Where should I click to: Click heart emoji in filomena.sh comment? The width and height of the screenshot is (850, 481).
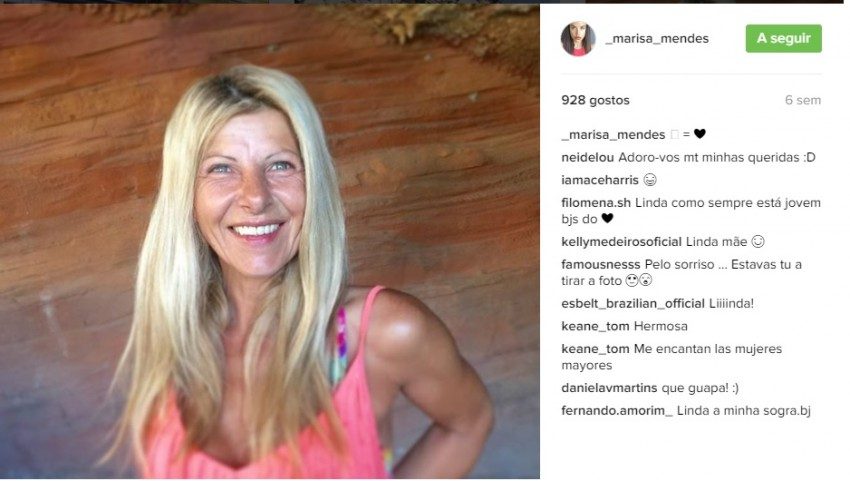607,219
